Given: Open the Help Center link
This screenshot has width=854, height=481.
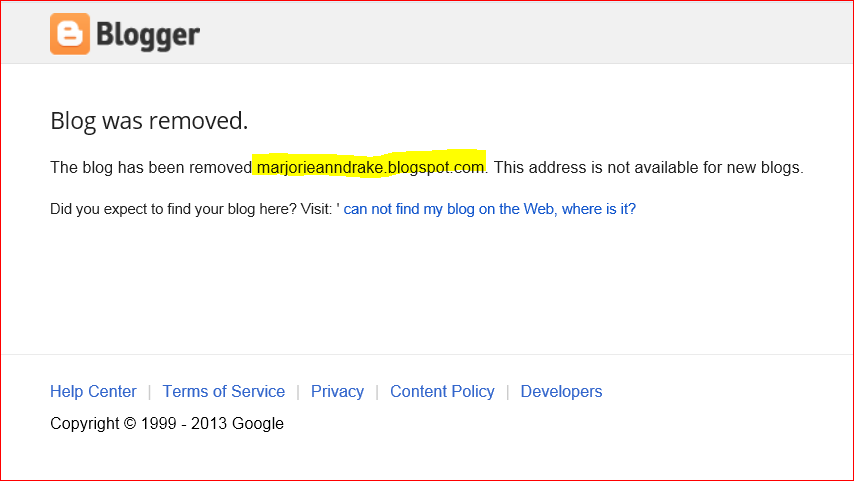Looking at the screenshot, I should pos(93,391).
